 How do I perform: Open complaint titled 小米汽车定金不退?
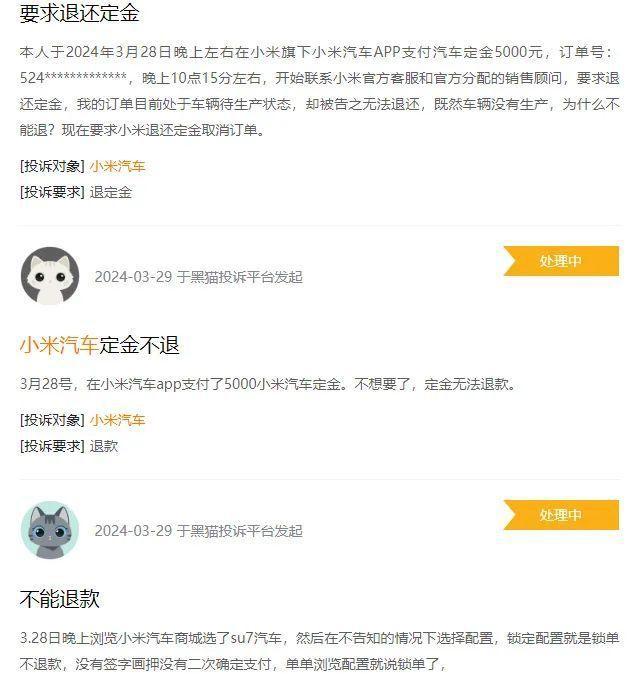tap(99, 345)
